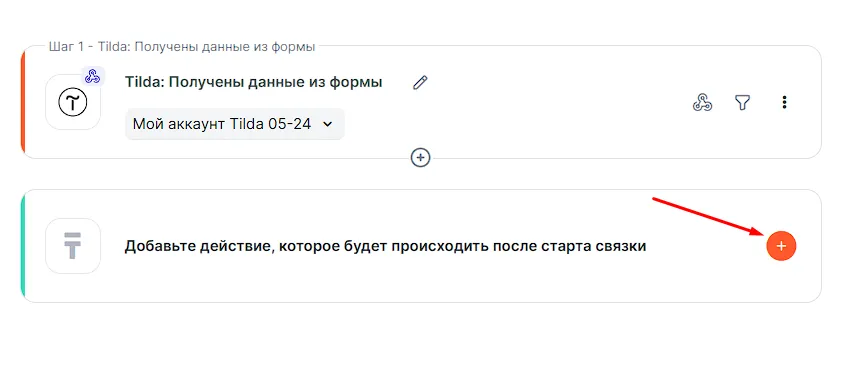Screen dimensions: 863x377
Task: Click the orange stripe on step 1 card
Action: point(23,102)
